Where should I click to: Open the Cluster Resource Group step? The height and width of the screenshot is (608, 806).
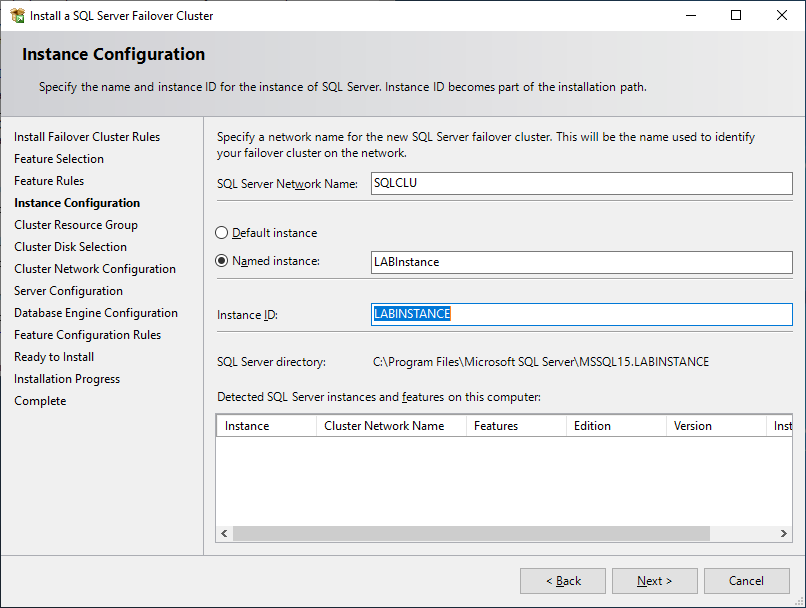click(x=76, y=225)
